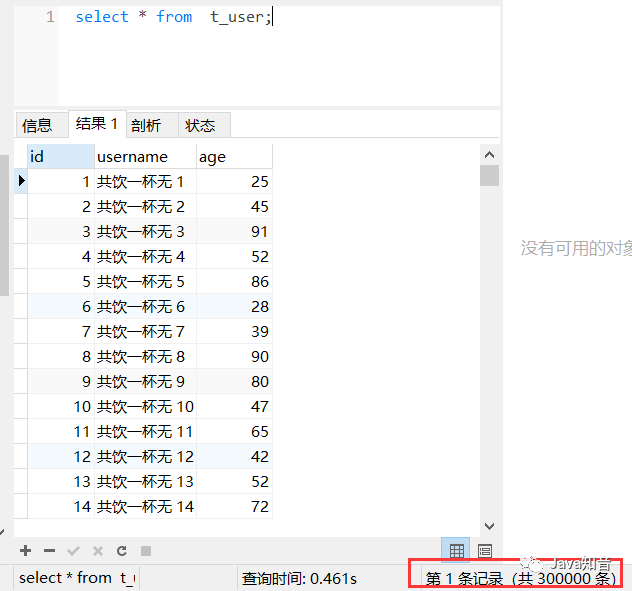Select username cell 共饮一杯无 5
Screen dimensions: 632x591
coord(146,281)
